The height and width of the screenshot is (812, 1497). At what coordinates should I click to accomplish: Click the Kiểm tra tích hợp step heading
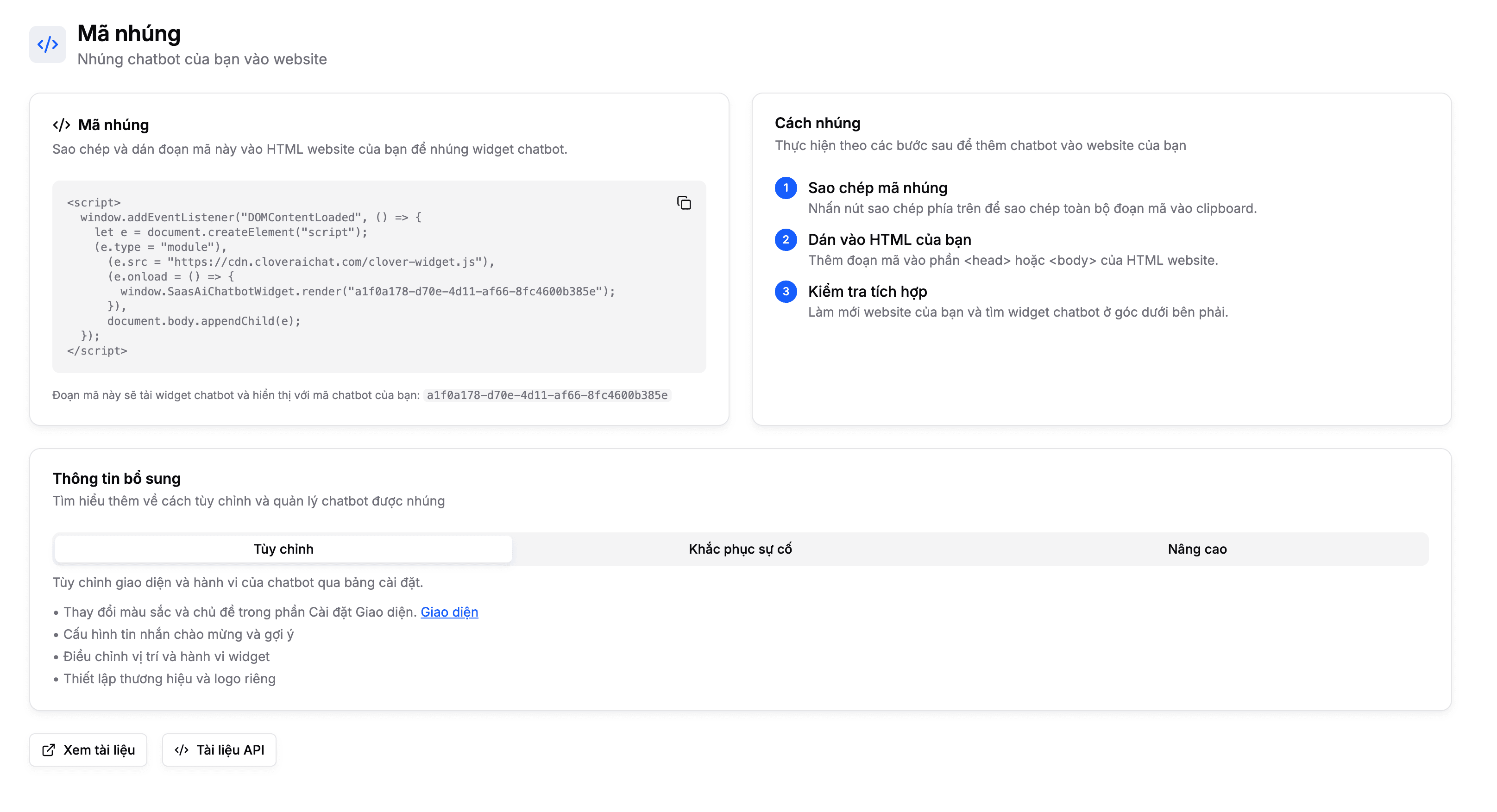[867, 291]
